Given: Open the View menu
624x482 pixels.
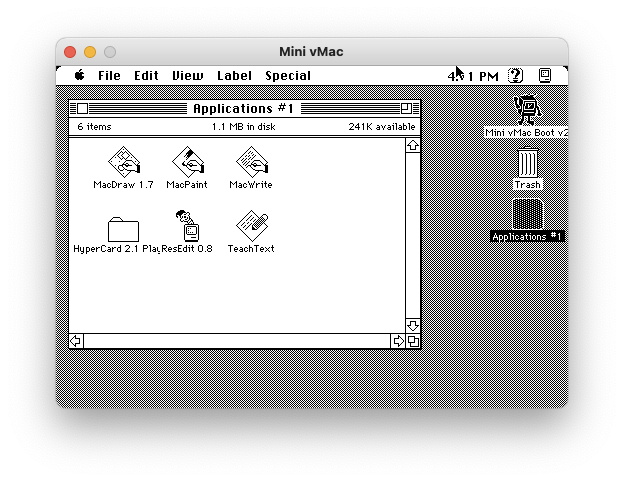Looking at the screenshot, I should pos(187,76).
